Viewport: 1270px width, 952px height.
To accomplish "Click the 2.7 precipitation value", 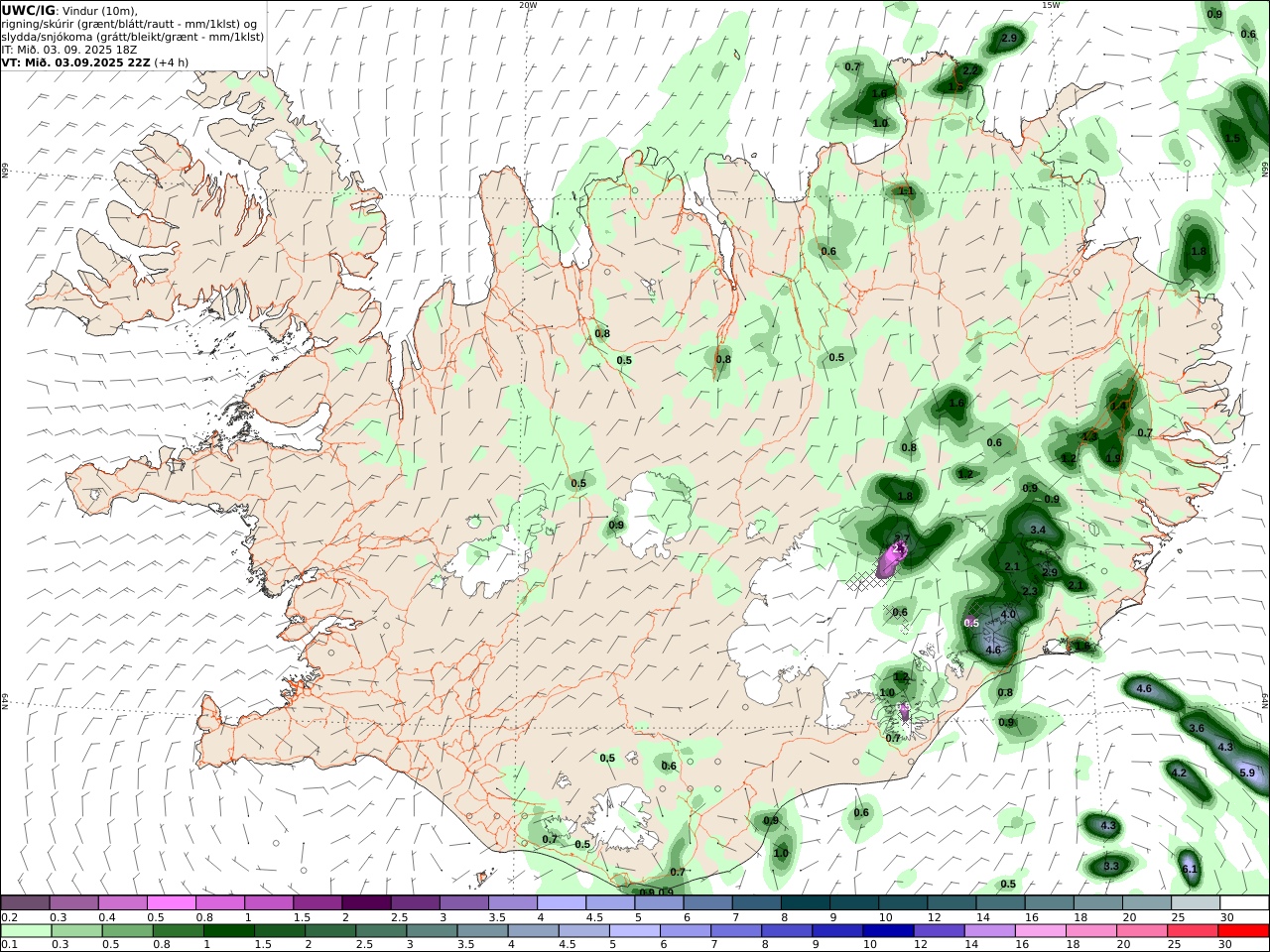I will [902, 538].
